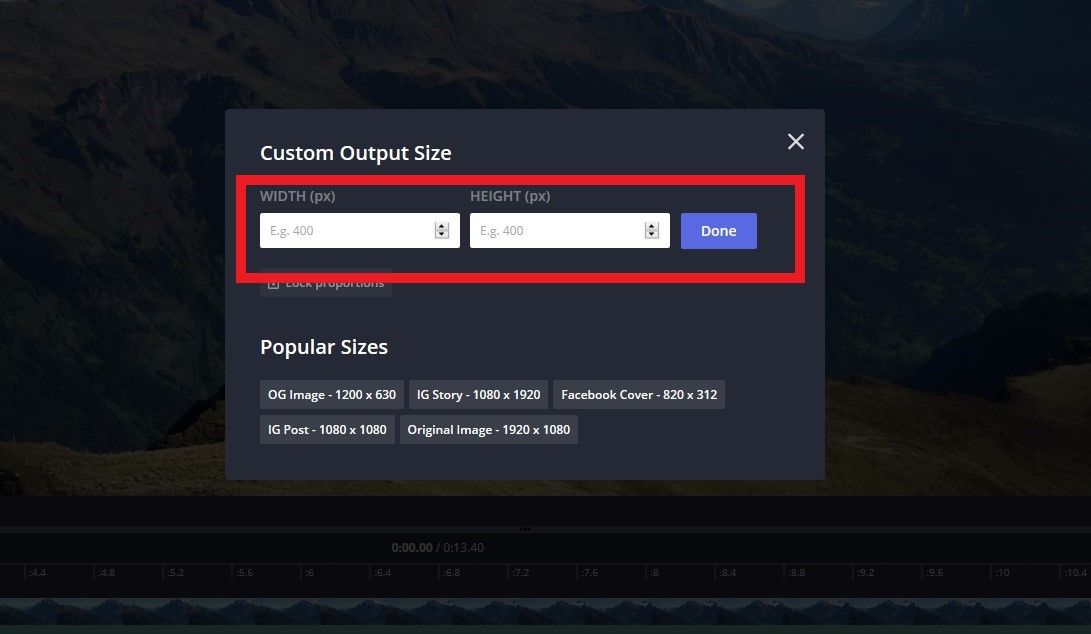Image resolution: width=1091 pixels, height=634 pixels.
Task: Increase height using the stepper up arrow
Action: [x=651, y=226]
